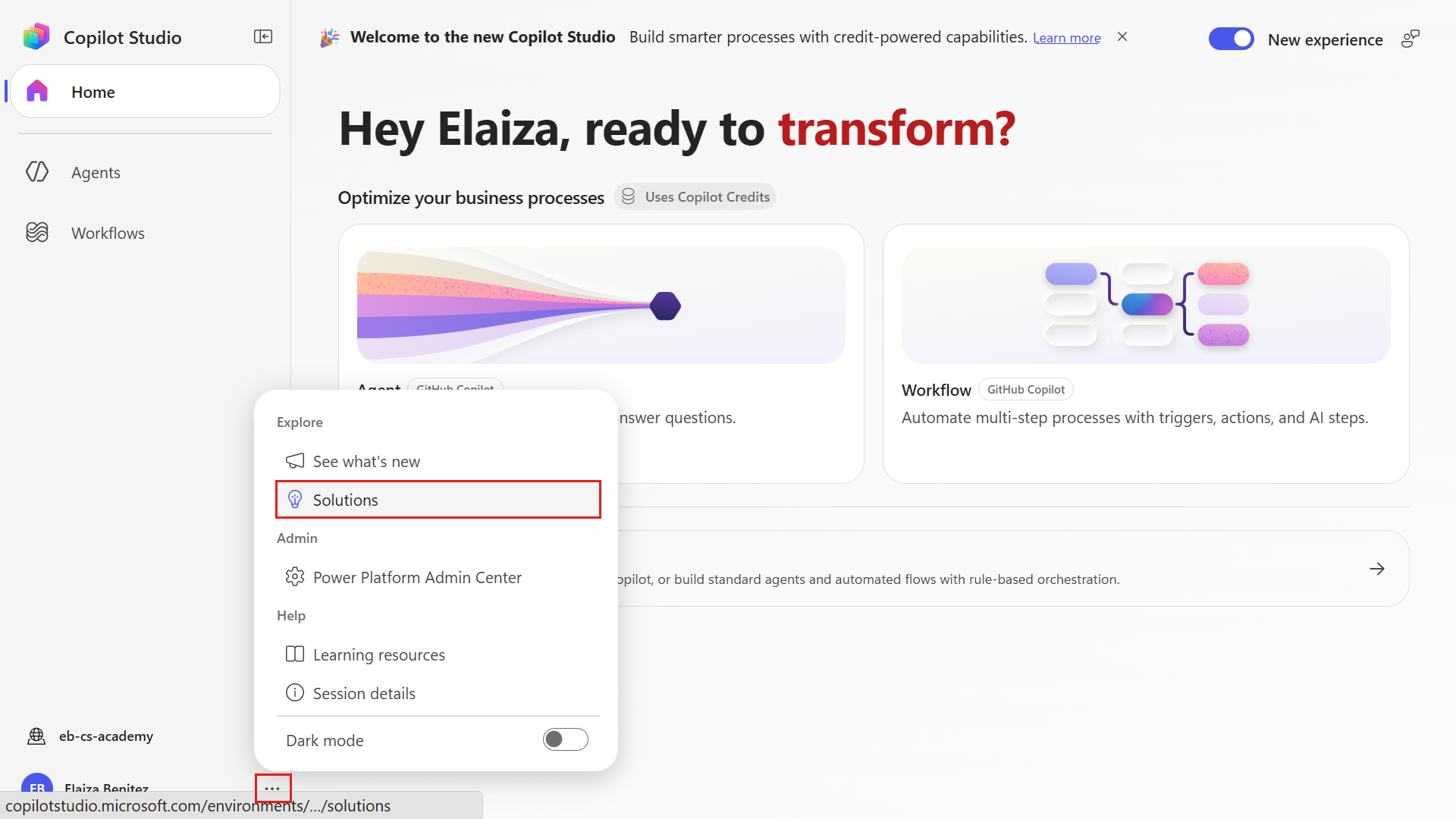This screenshot has height=819, width=1456.
Task: Click the Uses Copilot Credits badge
Action: tap(695, 197)
